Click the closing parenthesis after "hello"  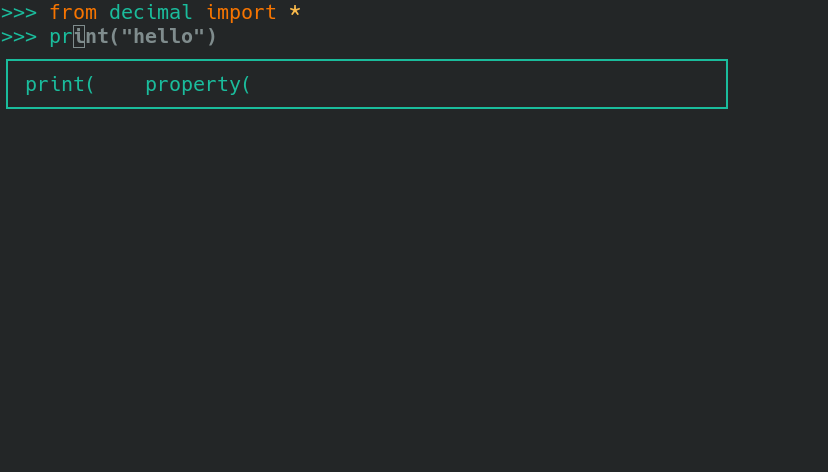(211, 37)
